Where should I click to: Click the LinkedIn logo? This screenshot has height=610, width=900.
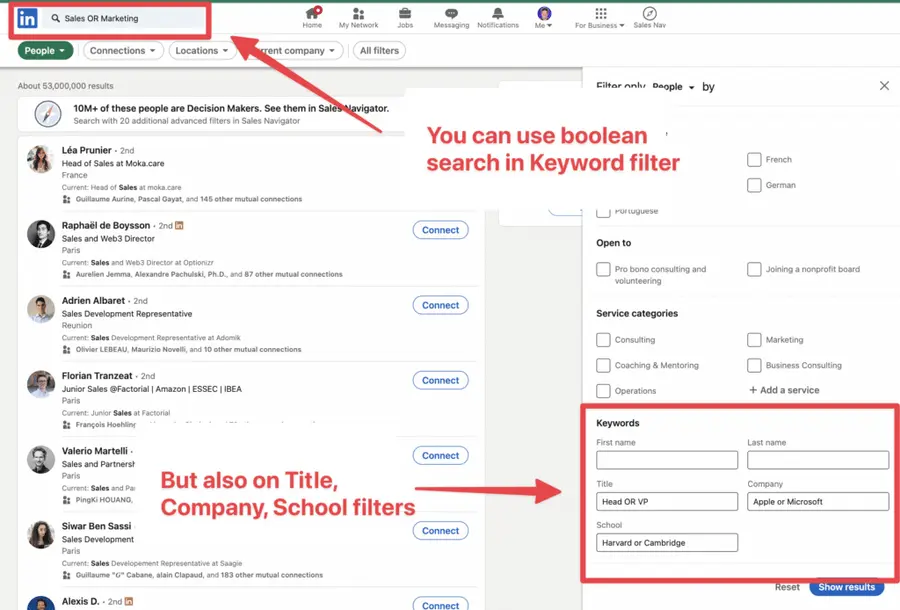[x=27, y=18]
